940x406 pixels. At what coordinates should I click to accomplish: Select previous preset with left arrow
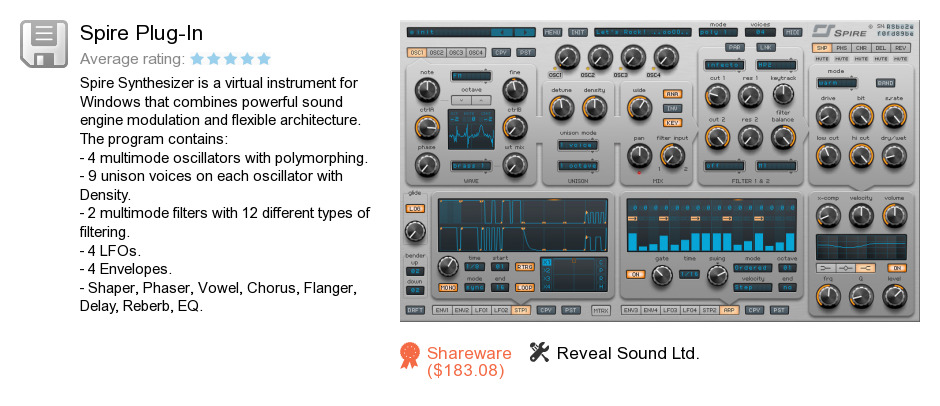[x=502, y=32]
